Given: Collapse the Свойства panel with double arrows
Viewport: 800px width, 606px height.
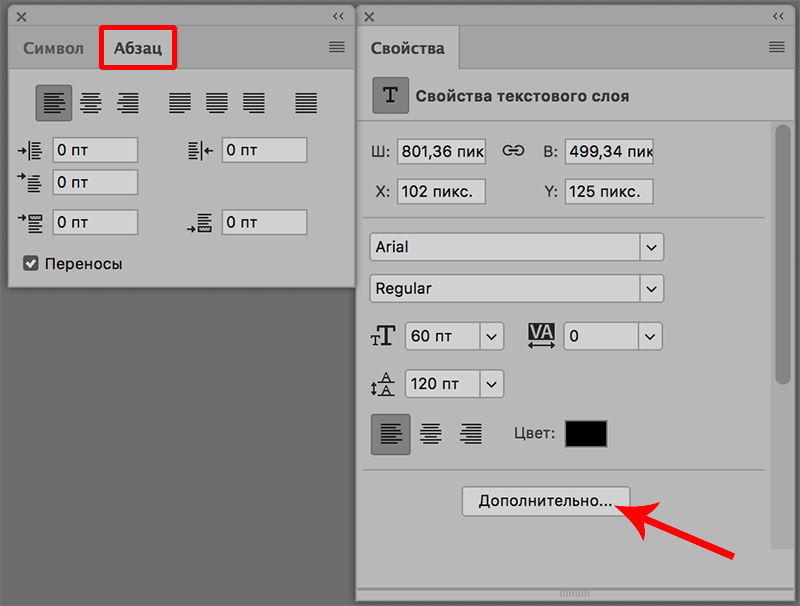Looking at the screenshot, I should pyautogui.click(x=778, y=17).
